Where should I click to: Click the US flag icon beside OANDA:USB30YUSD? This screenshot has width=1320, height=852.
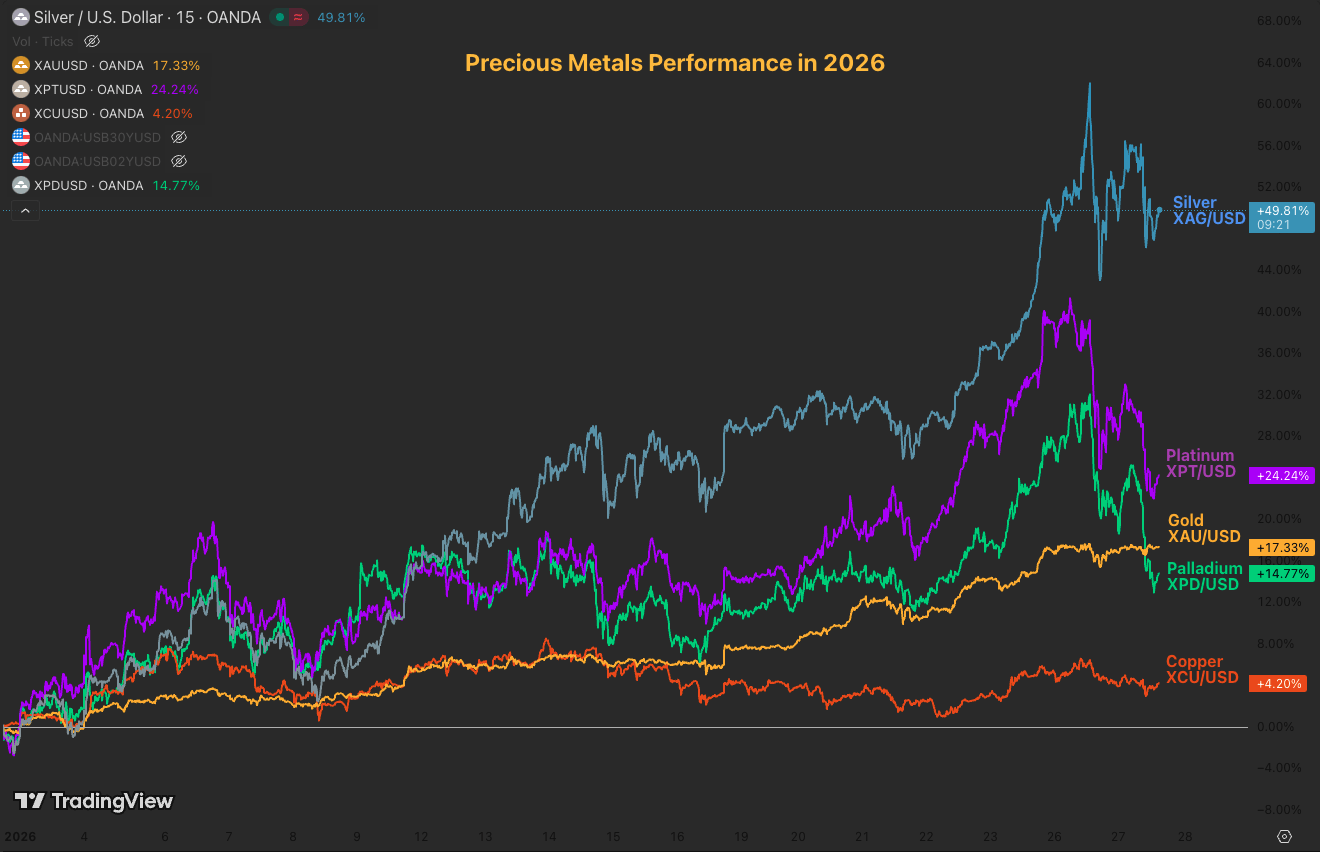pyautogui.click(x=20, y=137)
